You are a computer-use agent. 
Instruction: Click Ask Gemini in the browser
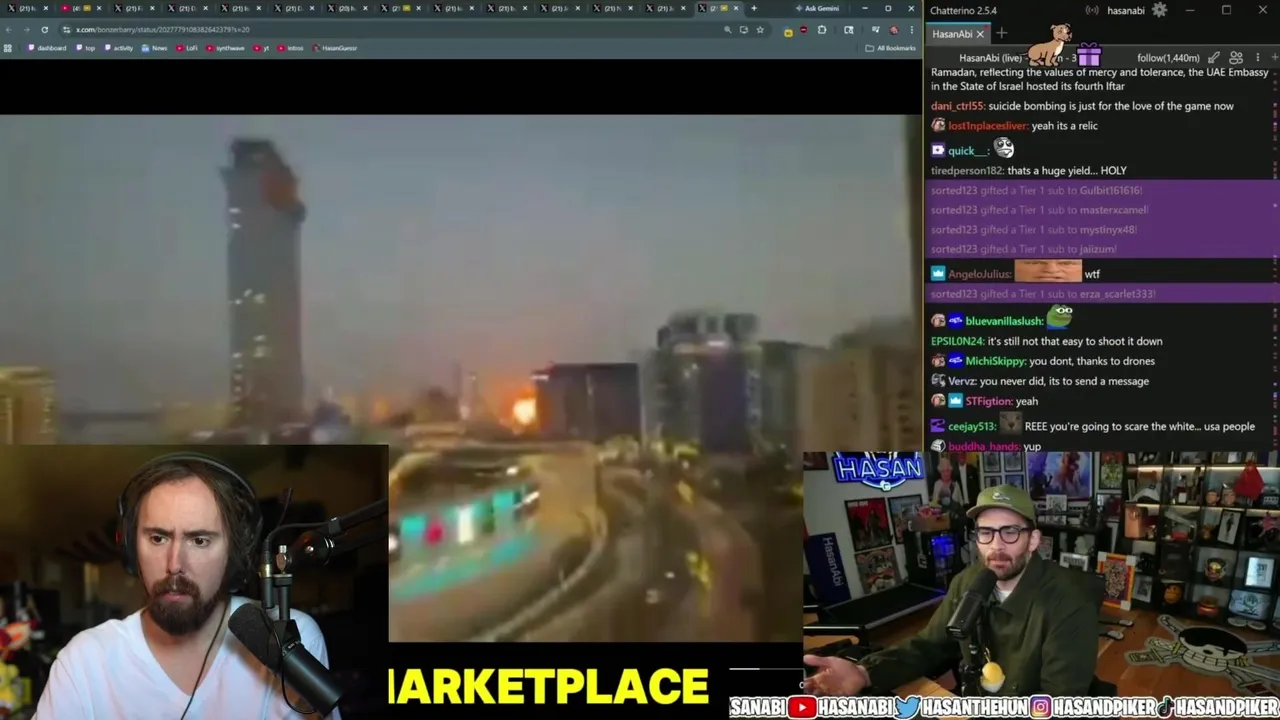818,9
